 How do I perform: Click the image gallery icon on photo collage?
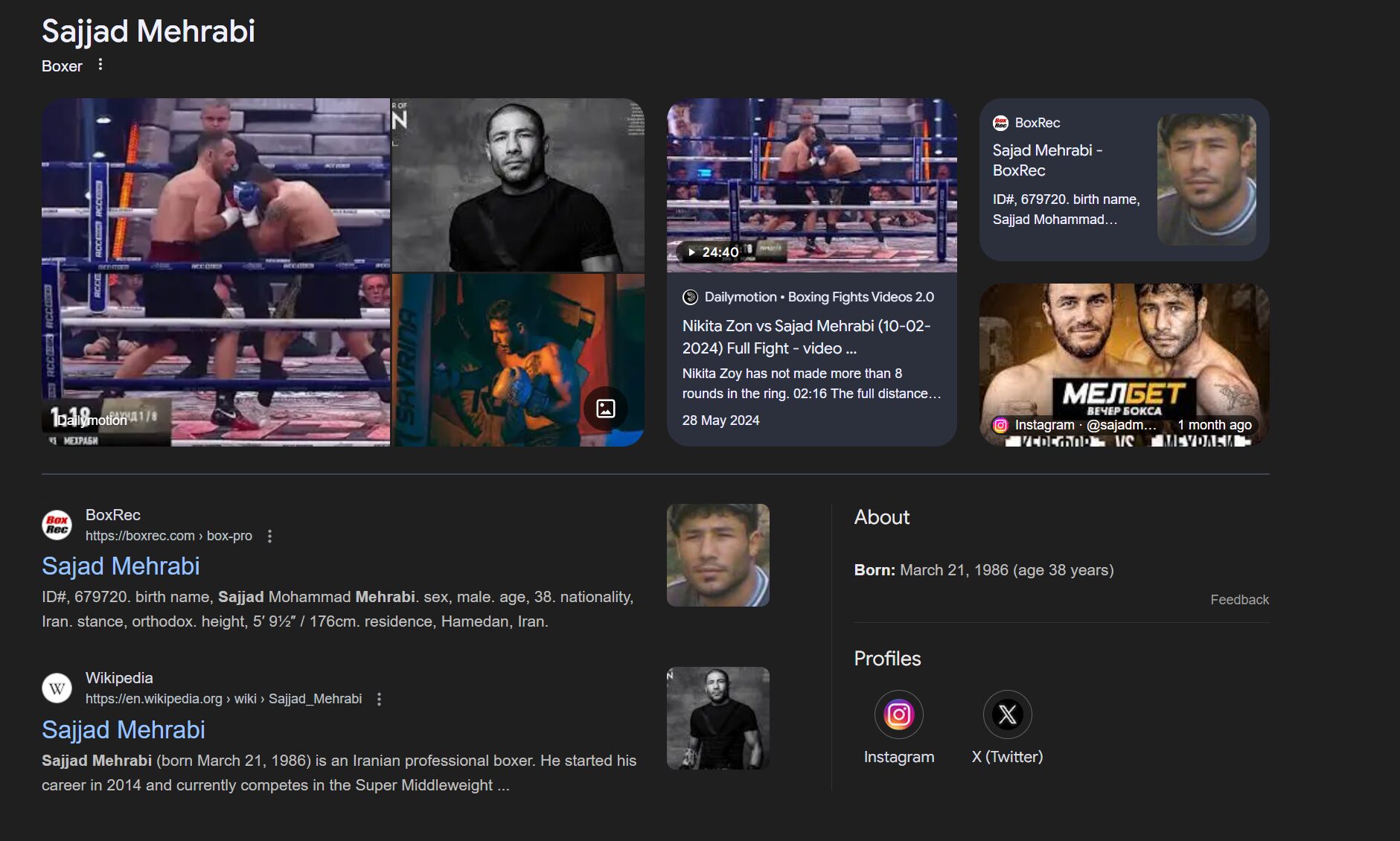[605, 409]
